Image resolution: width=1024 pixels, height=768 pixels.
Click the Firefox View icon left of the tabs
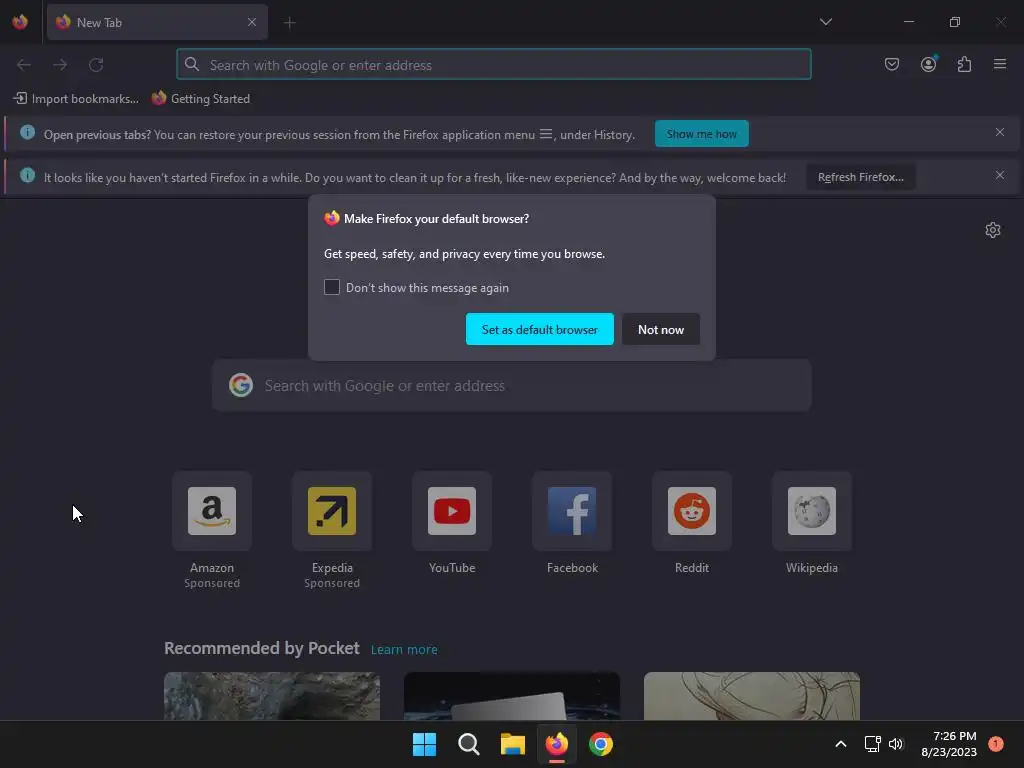pos(20,22)
